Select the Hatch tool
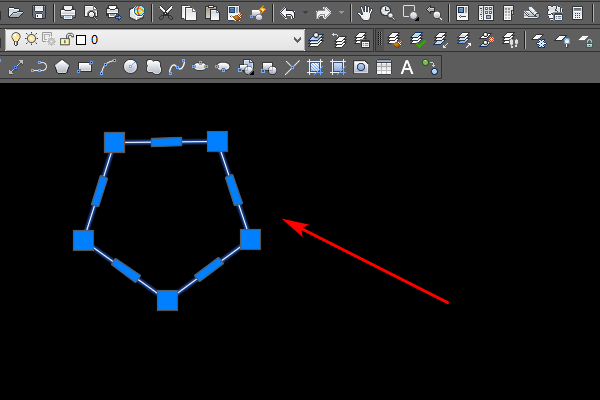 coord(315,67)
